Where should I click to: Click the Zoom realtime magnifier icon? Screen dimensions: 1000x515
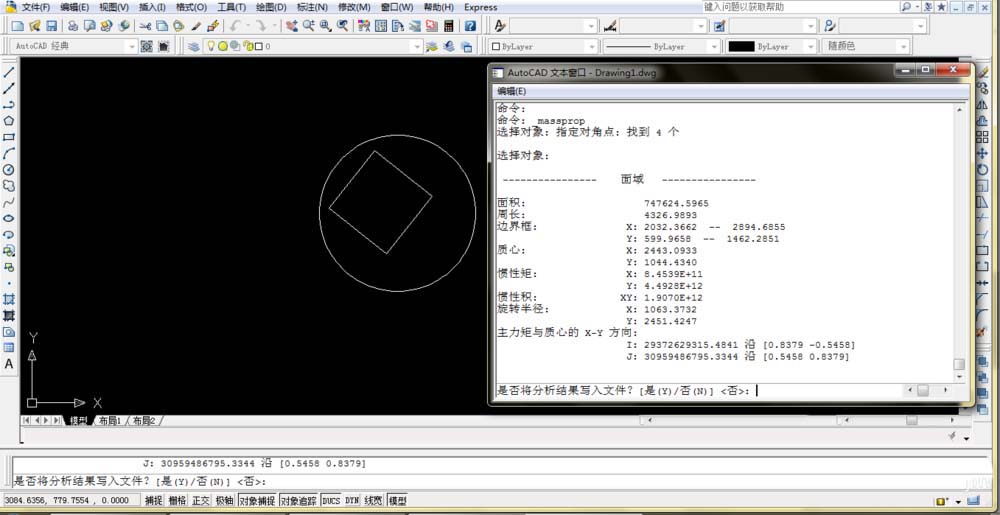[x=309, y=26]
